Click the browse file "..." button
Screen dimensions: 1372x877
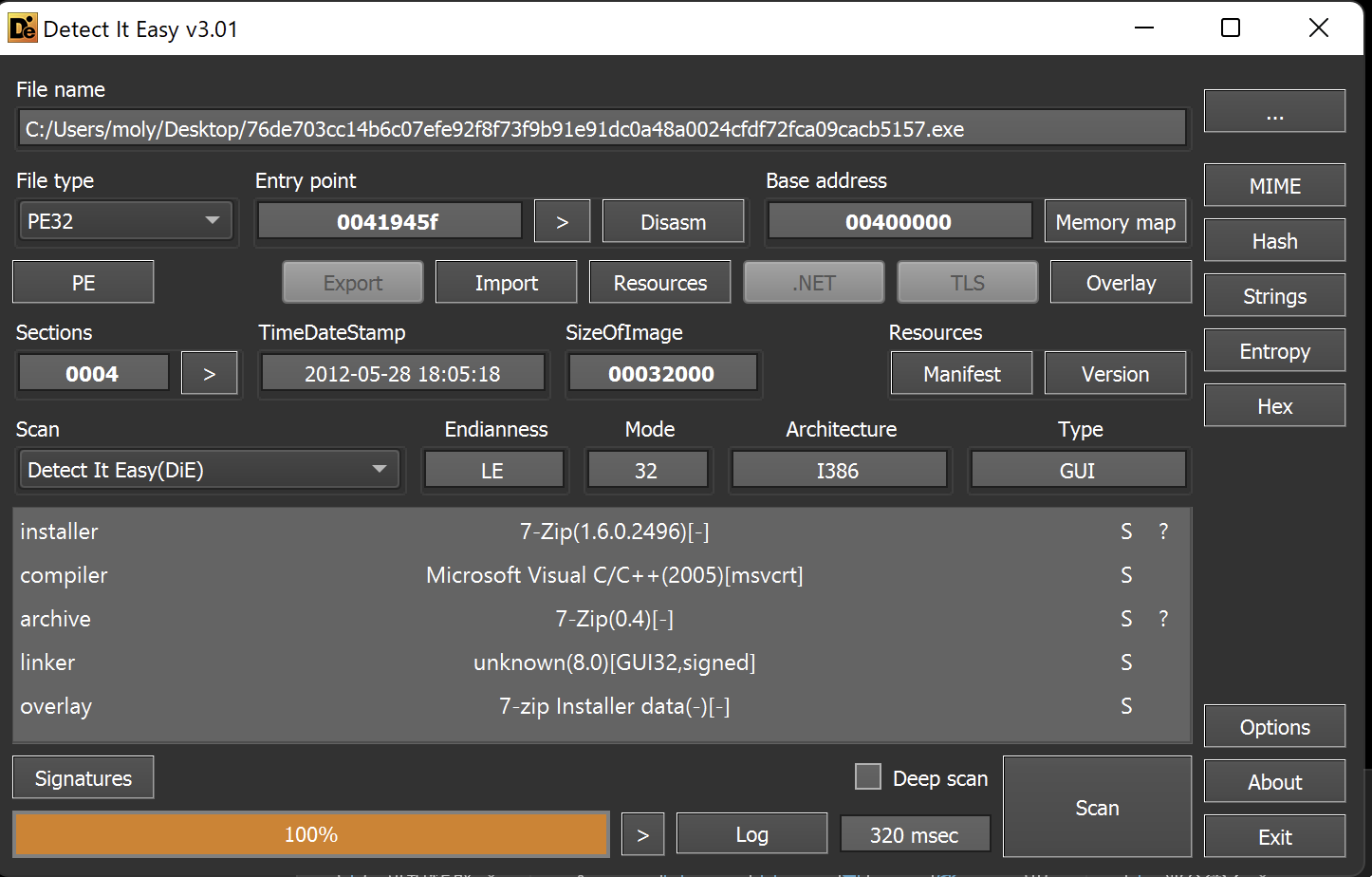pyautogui.click(x=1274, y=112)
